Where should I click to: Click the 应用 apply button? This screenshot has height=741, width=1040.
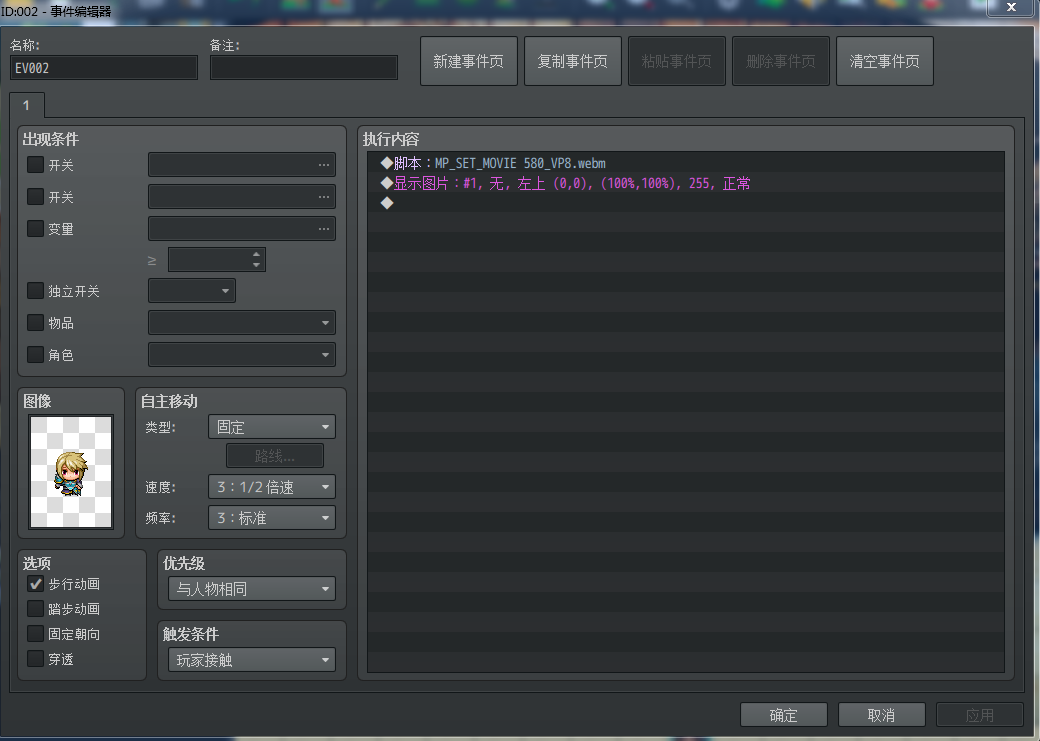coord(980,715)
